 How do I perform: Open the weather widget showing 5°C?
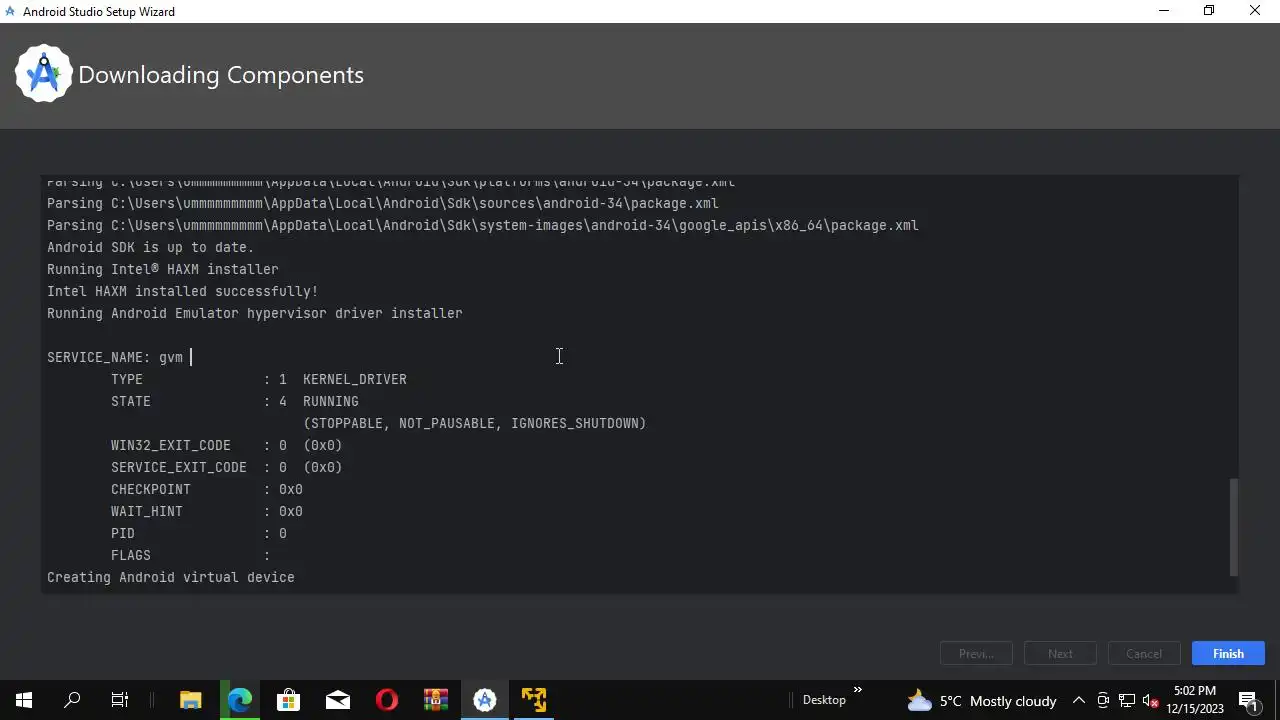click(x=981, y=700)
